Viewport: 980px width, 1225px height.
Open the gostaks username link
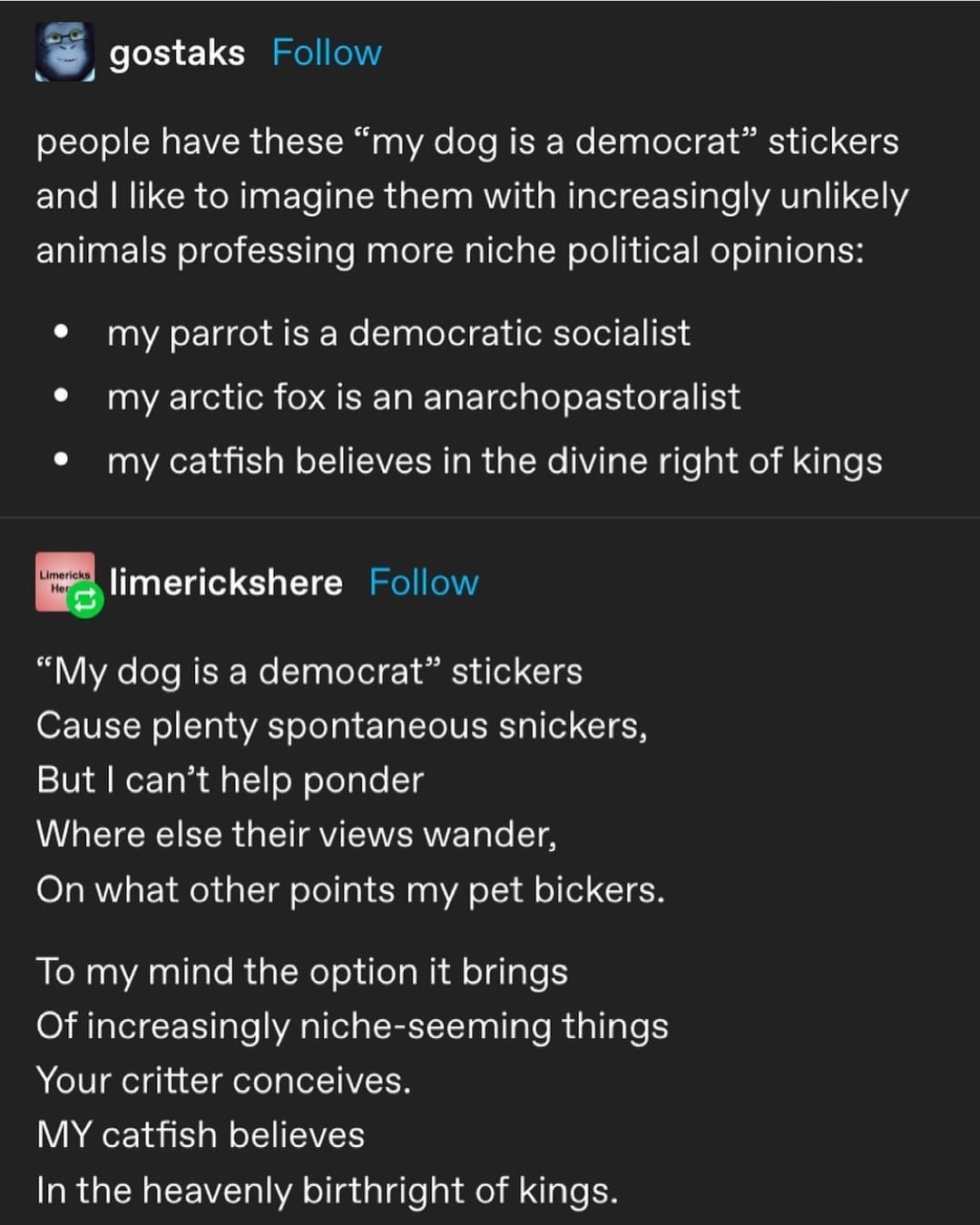(x=177, y=53)
